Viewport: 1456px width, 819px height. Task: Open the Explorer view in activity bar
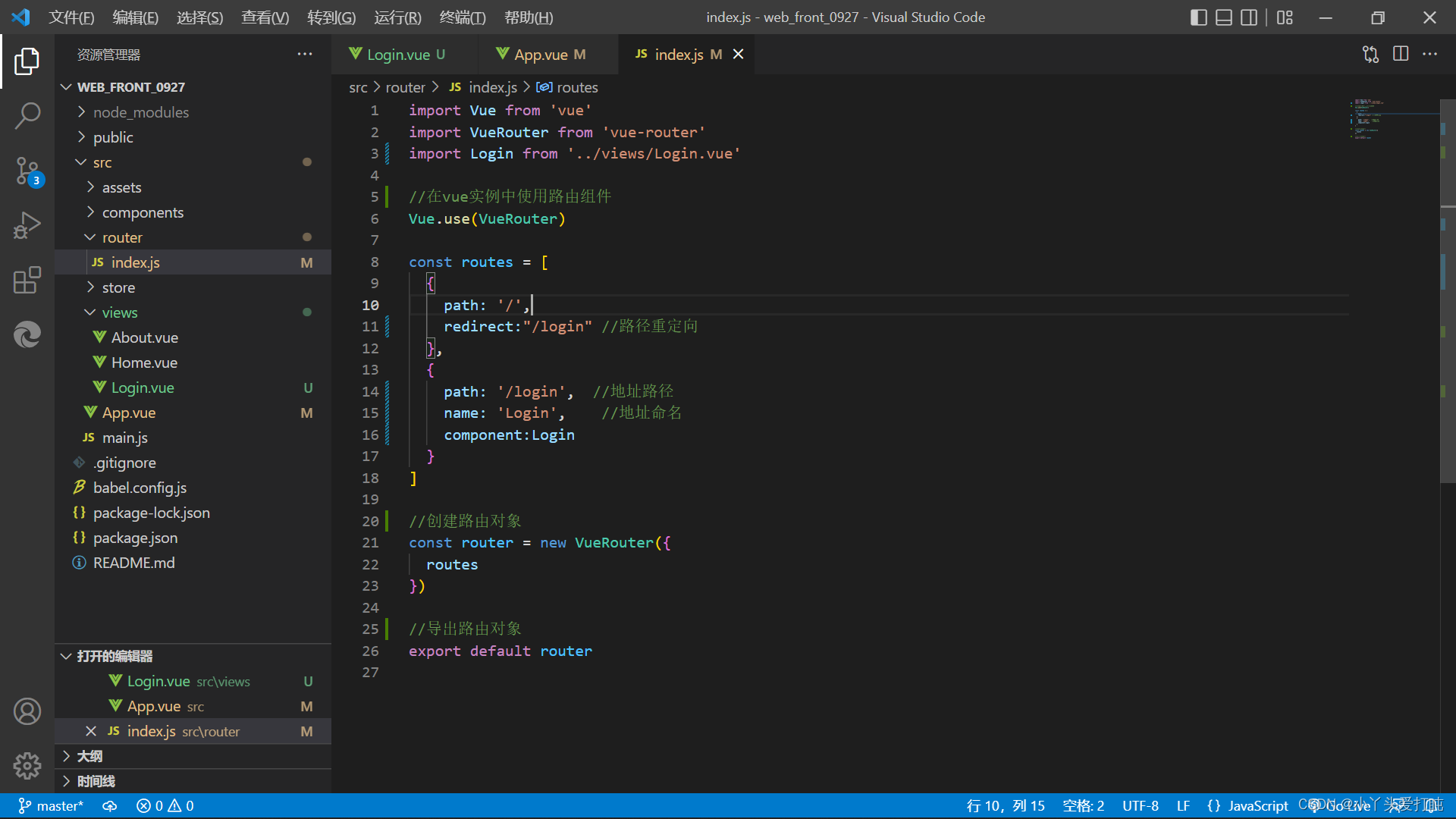pos(27,61)
